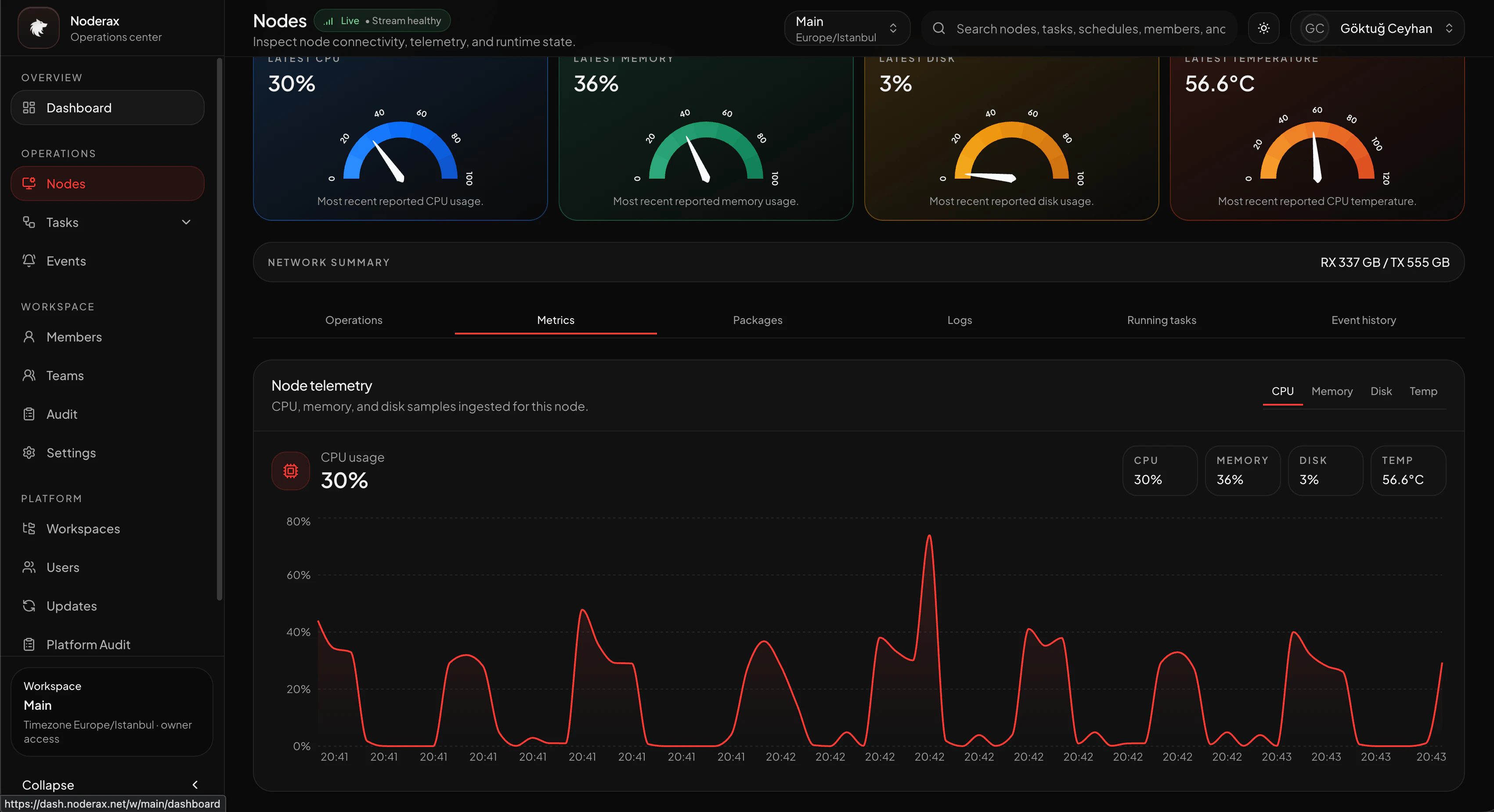This screenshot has height=812, width=1494.
Task: Click the Updates refresh icon
Action: point(29,606)
